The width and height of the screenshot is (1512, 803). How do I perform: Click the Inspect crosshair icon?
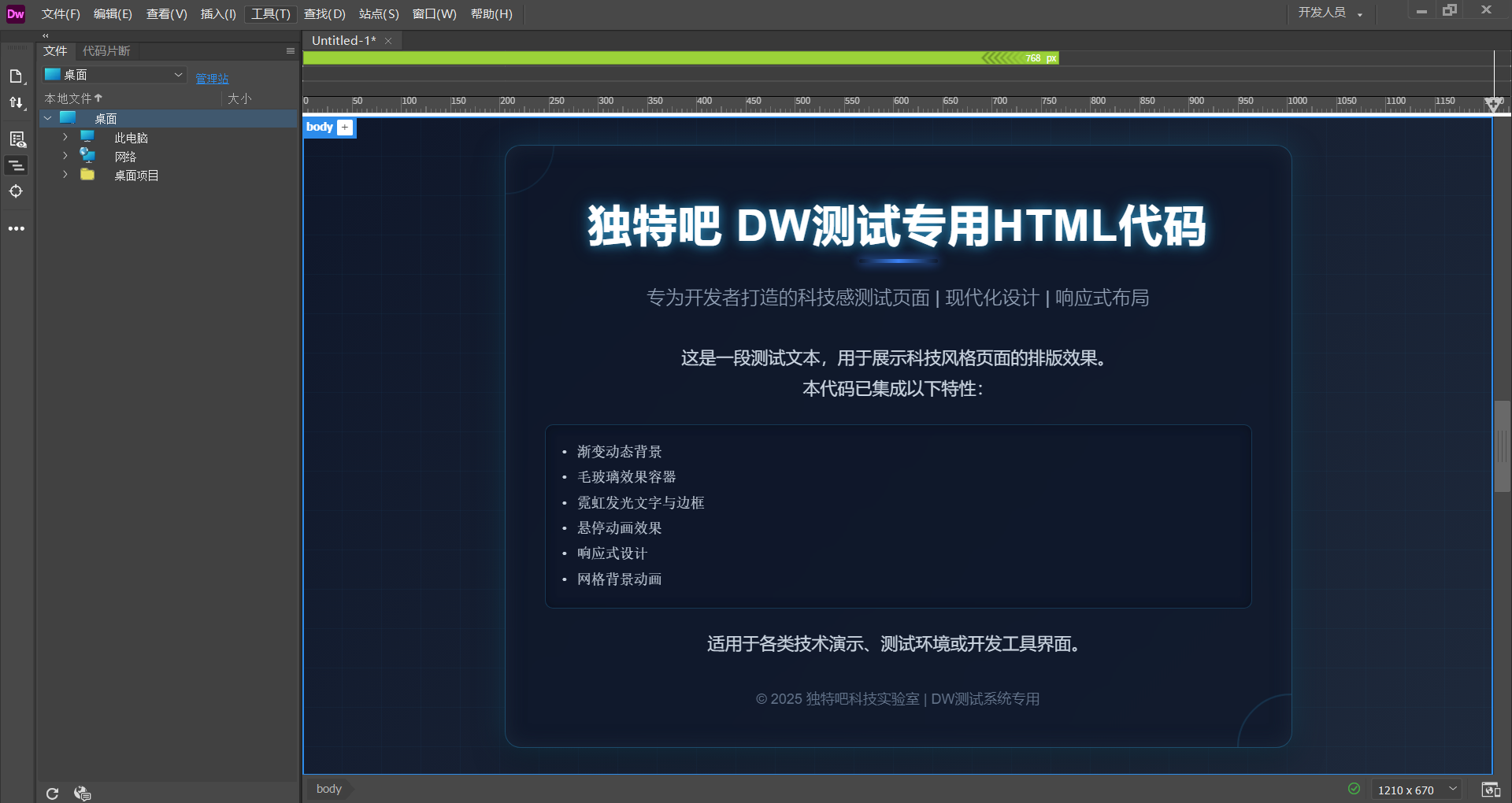(16, 191)
